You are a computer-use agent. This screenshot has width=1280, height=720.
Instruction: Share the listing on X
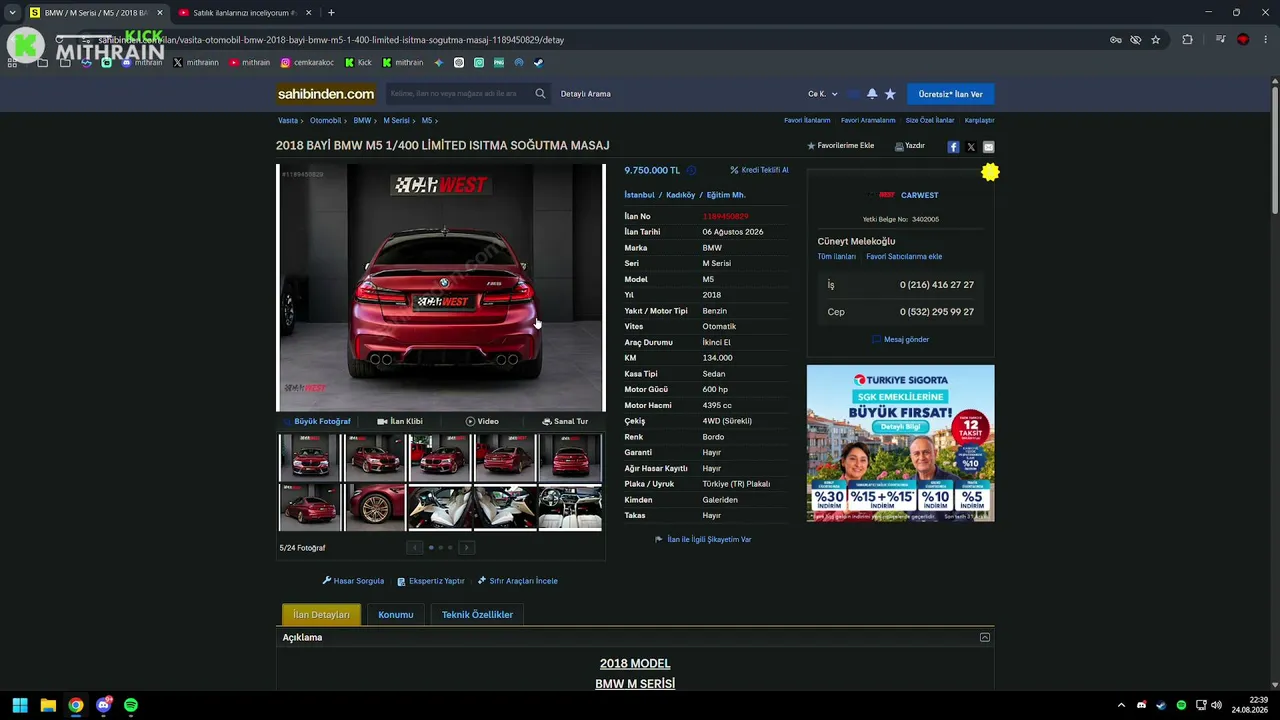click(x=971, y=147)
